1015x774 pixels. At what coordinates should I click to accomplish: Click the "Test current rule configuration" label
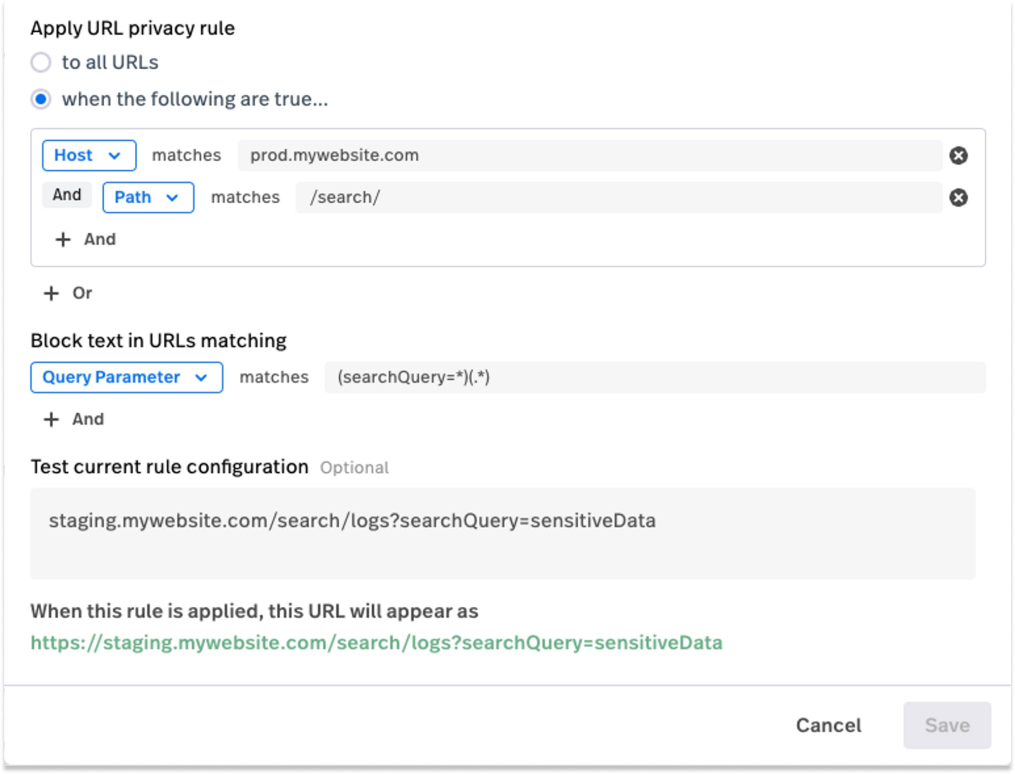[x=170, y=467]
